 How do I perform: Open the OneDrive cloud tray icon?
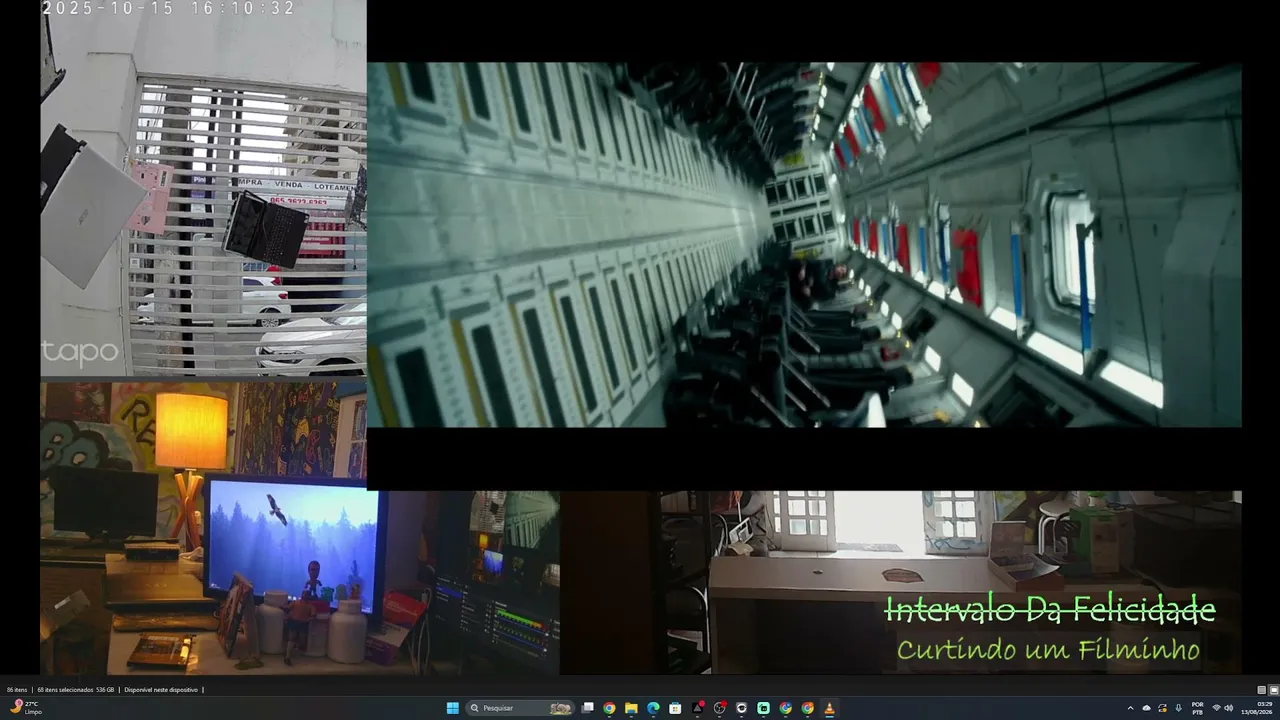click(1147, 708)
